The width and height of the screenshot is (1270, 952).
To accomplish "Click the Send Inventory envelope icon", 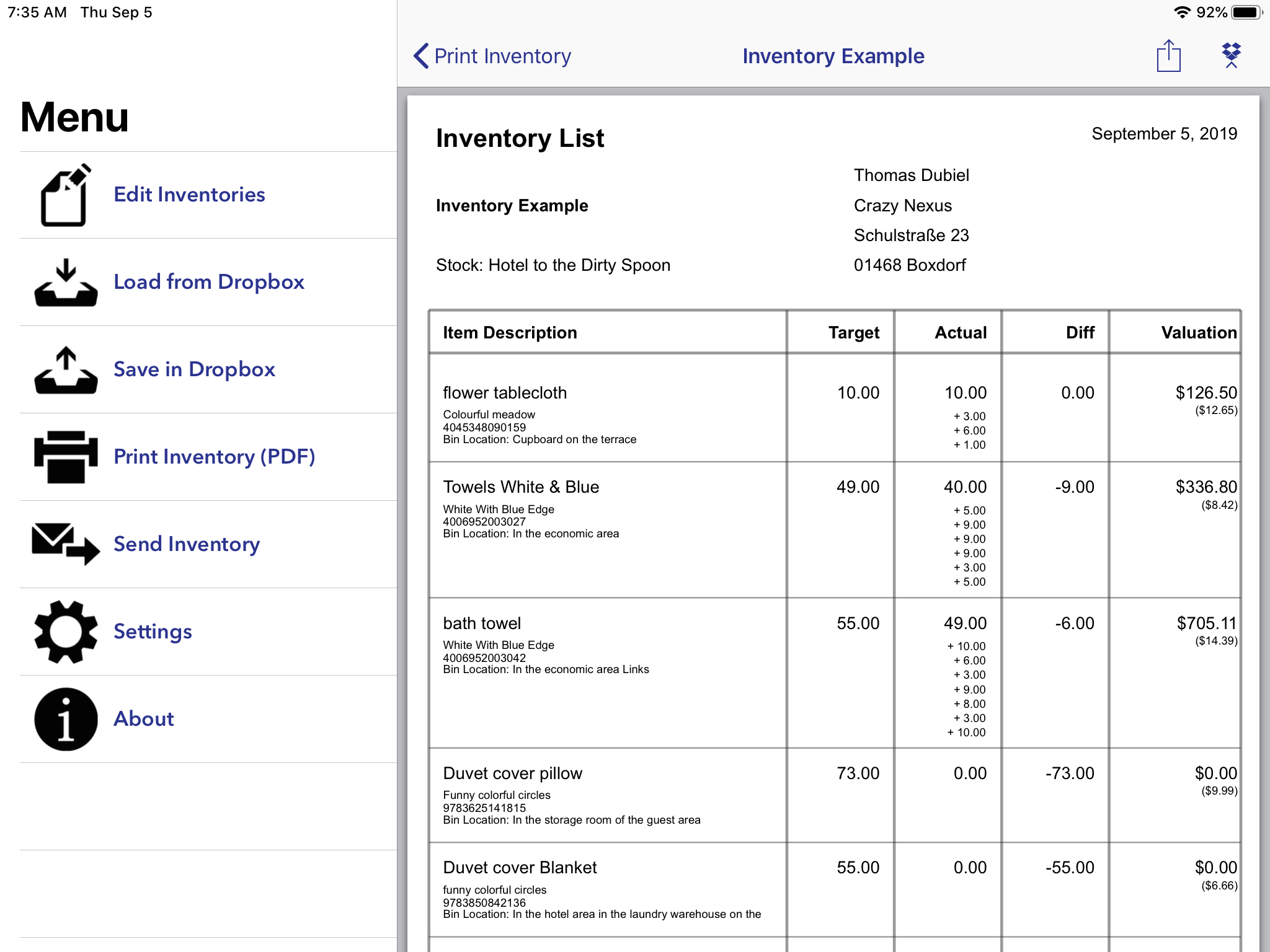I will [x=65, y=544].
